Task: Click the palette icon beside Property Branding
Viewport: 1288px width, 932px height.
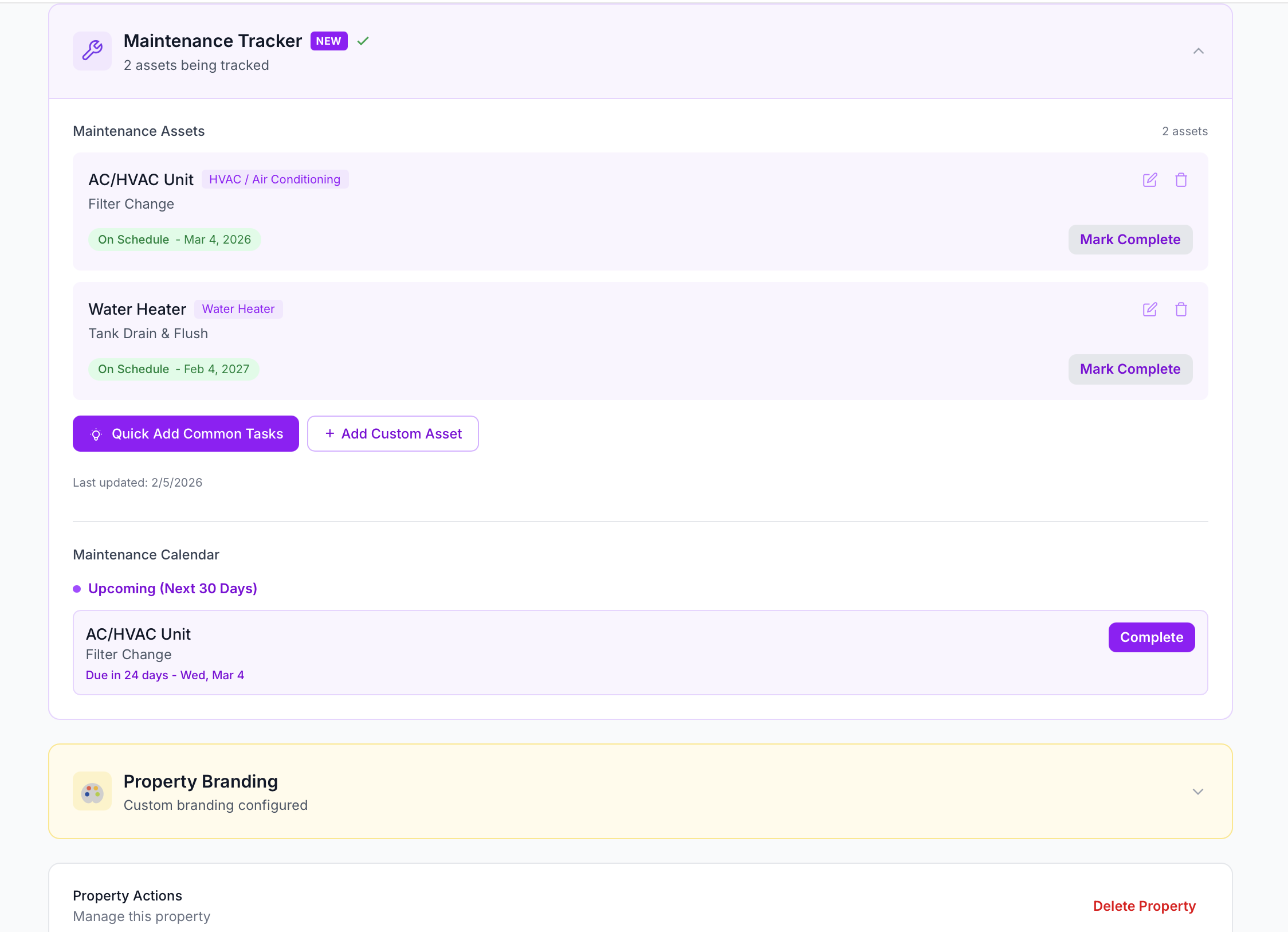Action: [92, 791]
